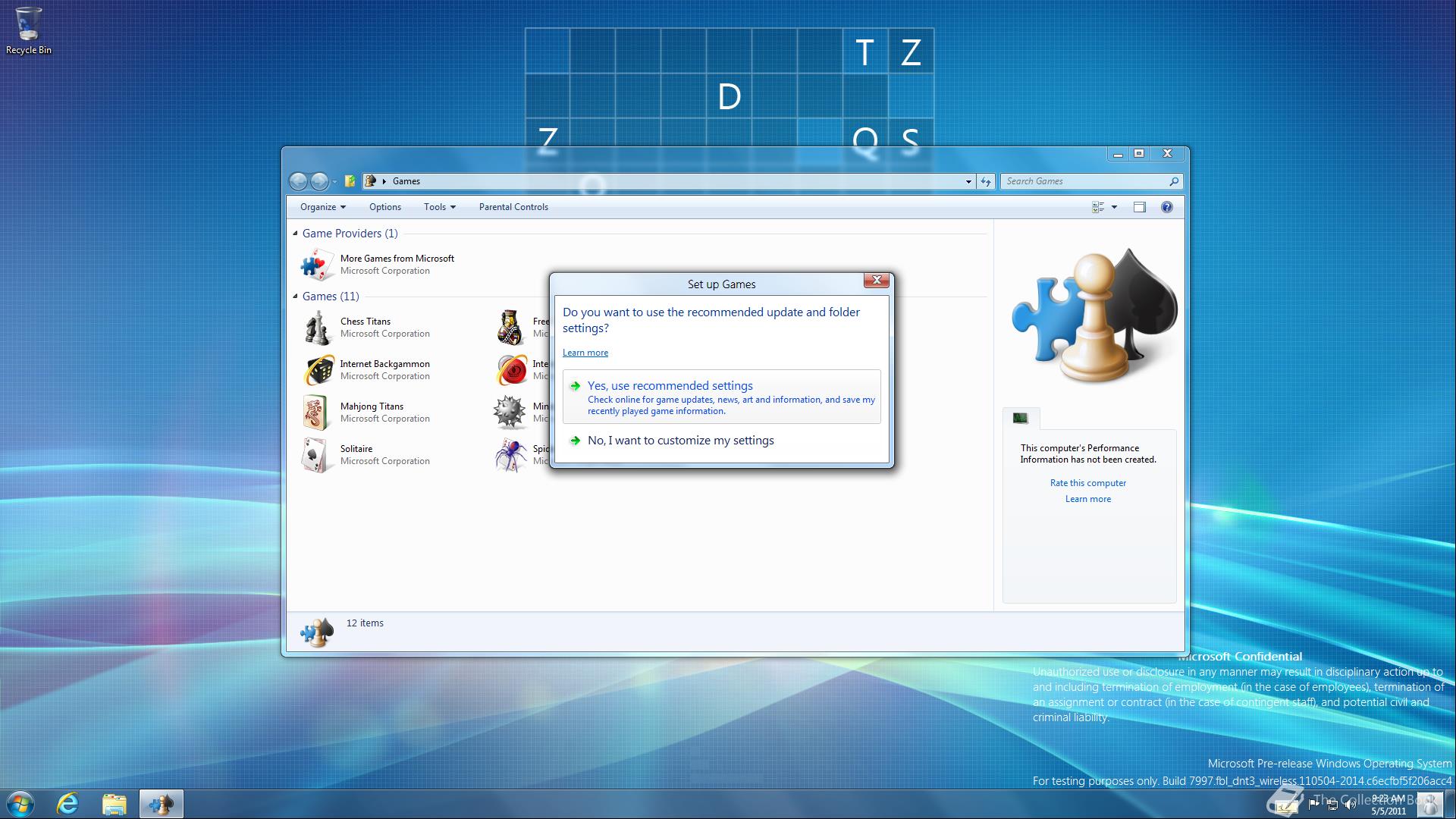
Task: Expand the address bar history dropdown arrow
Action: point(968,181)
